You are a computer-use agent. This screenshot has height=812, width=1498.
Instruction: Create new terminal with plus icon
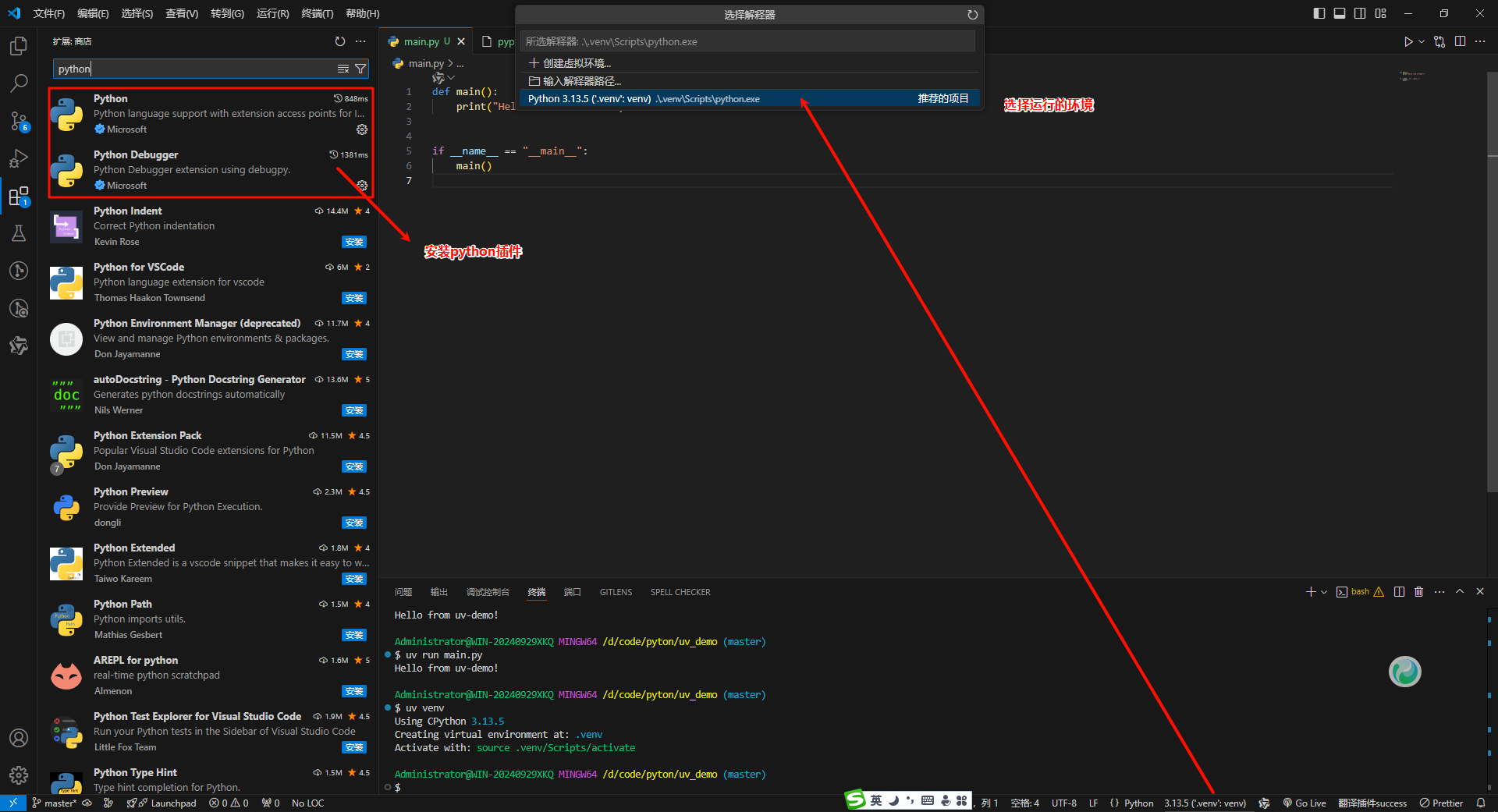[x=1311, y=592]
